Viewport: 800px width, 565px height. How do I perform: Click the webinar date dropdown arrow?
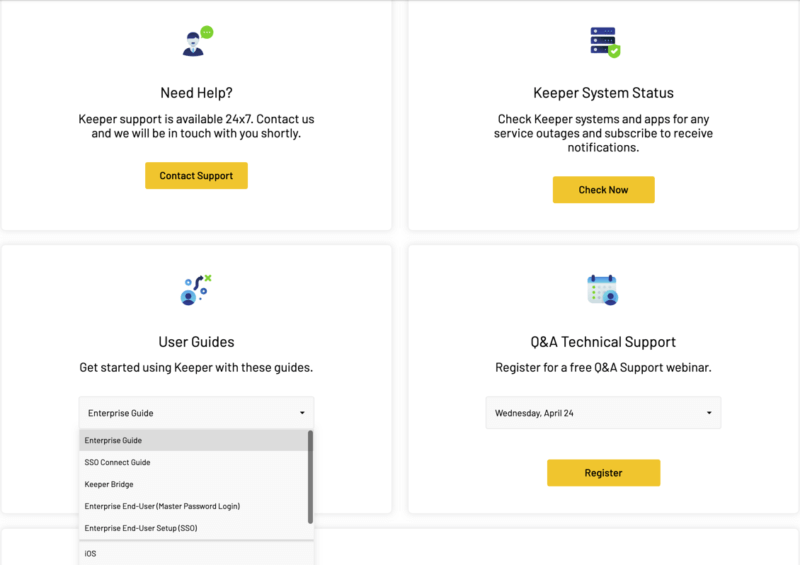click(709, 413)
